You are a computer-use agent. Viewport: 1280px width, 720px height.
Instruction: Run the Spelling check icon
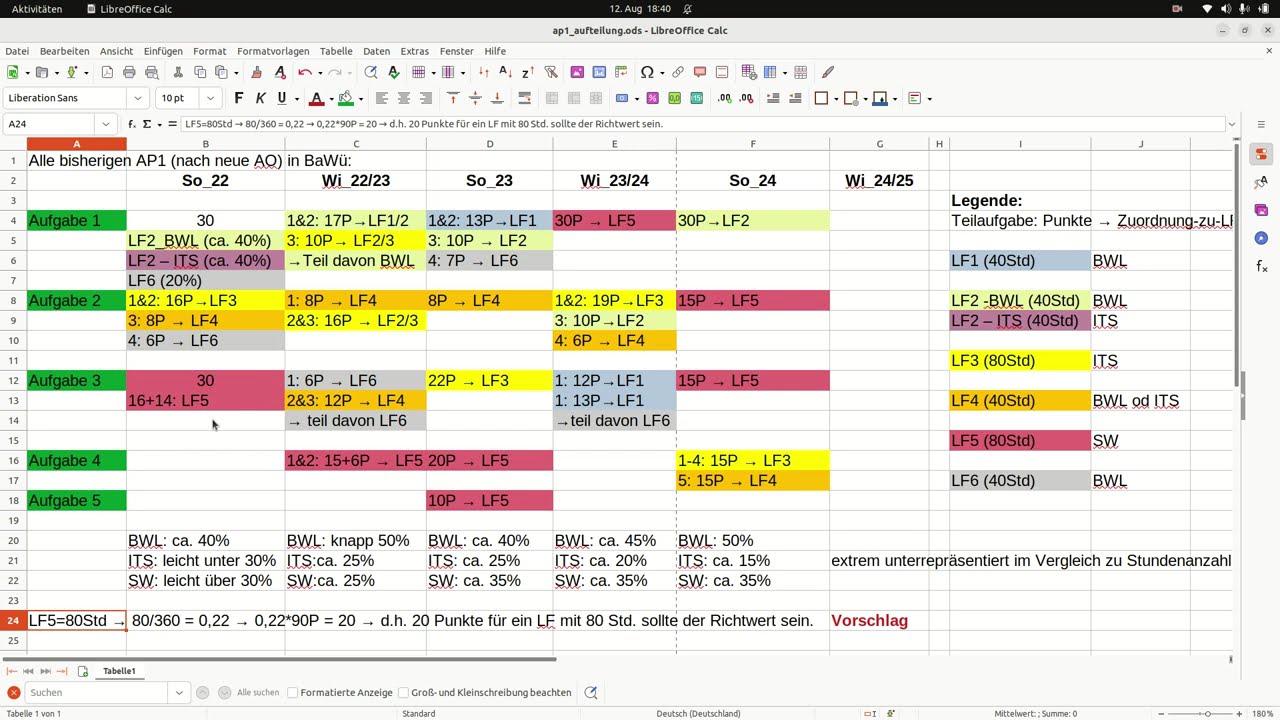coord(393,72)
